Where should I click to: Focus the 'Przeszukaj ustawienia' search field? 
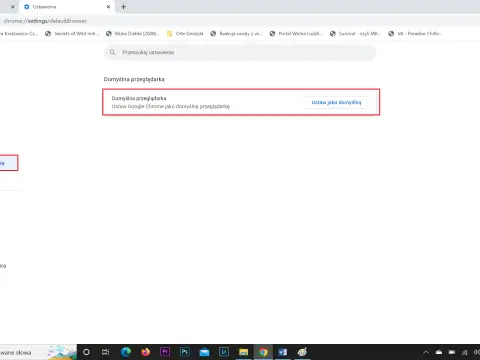(x=240, y=52)
